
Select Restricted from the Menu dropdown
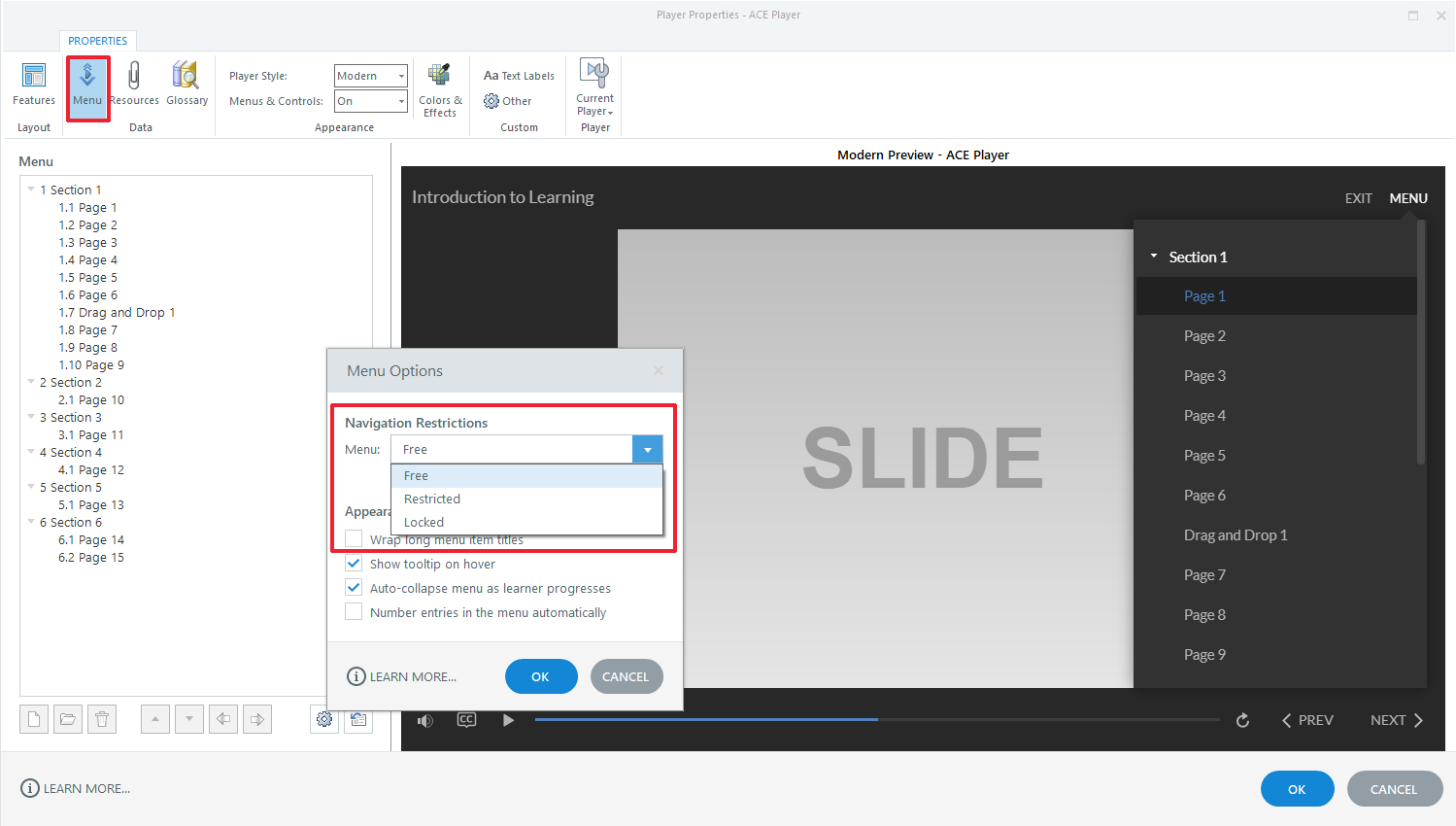click(x=432, y=499)
